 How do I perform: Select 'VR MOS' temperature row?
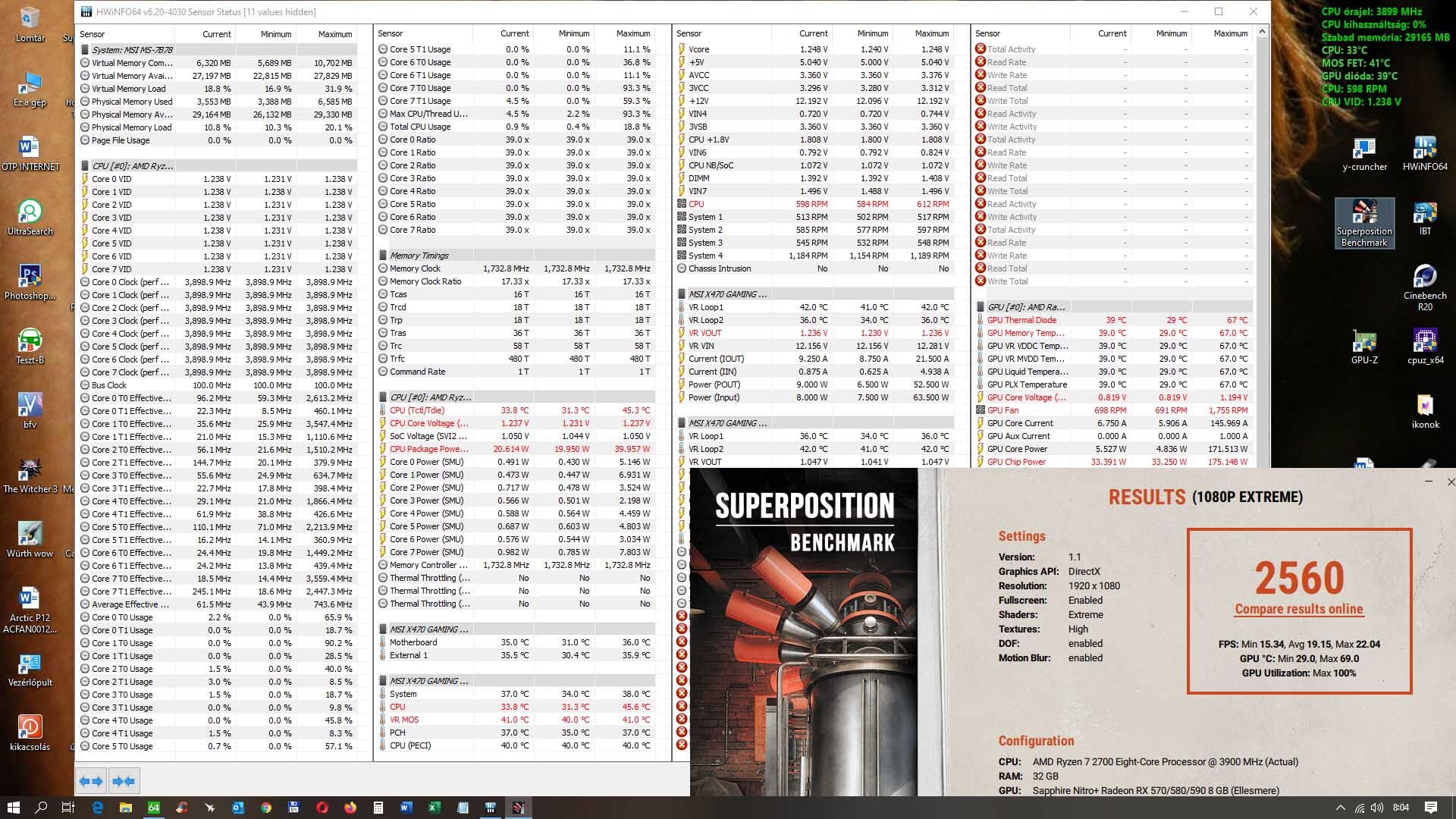tap(516, 720)
